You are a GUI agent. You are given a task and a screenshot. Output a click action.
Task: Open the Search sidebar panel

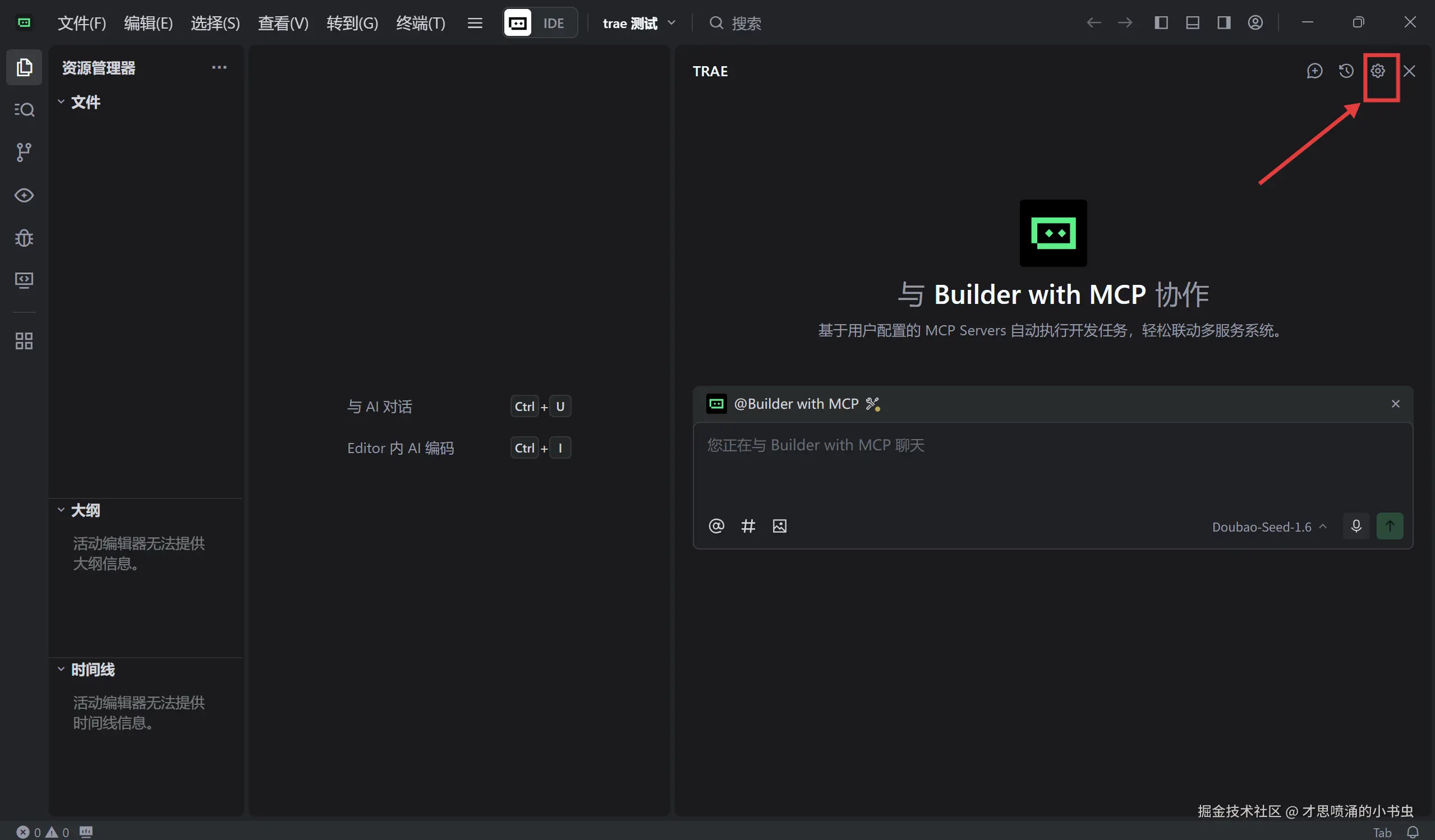pos(24,109)
